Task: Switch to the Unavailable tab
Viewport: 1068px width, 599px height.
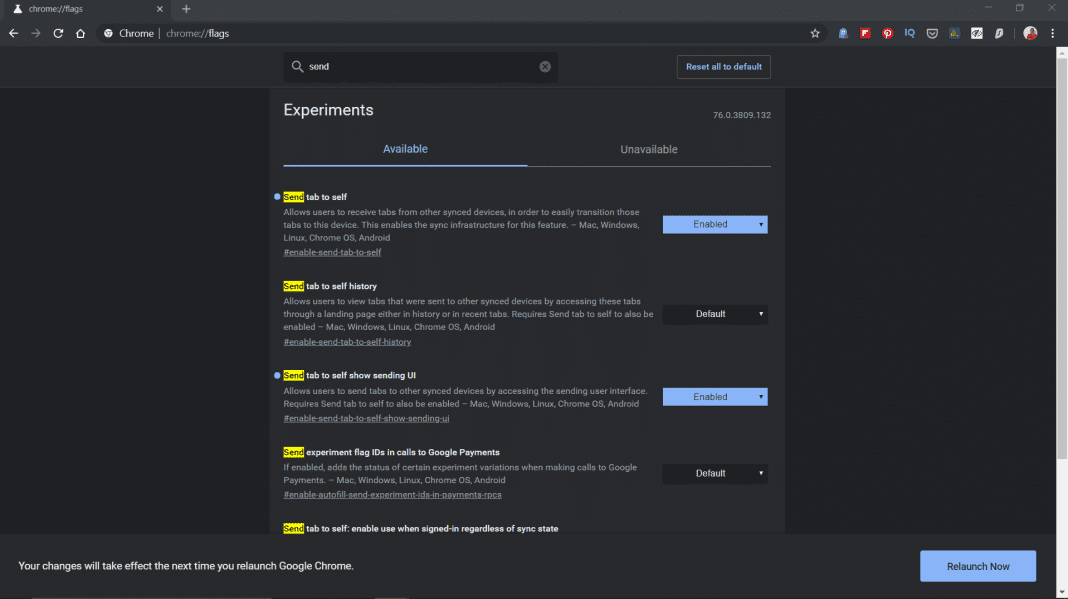Action: click(x=649, y=149)
